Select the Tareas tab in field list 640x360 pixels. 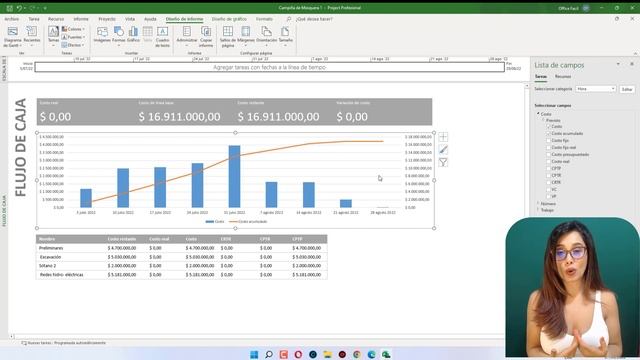(x=540, y=77)
